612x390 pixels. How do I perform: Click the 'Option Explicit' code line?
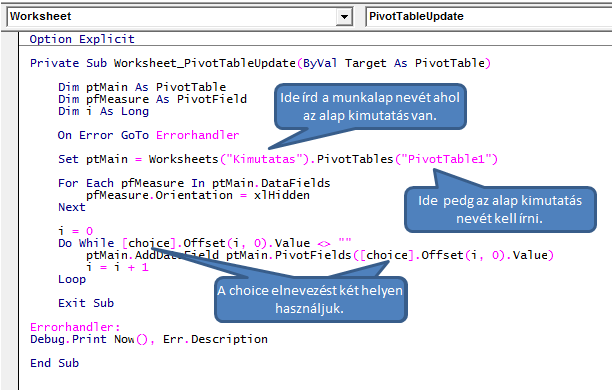point(82,39)
